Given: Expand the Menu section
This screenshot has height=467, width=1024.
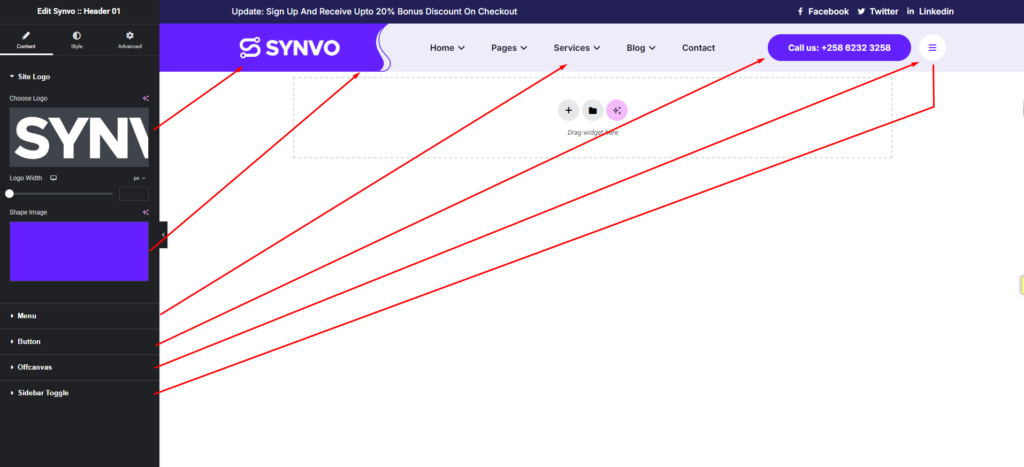Looking at the screenshot, I should click(x=27, y=316).
